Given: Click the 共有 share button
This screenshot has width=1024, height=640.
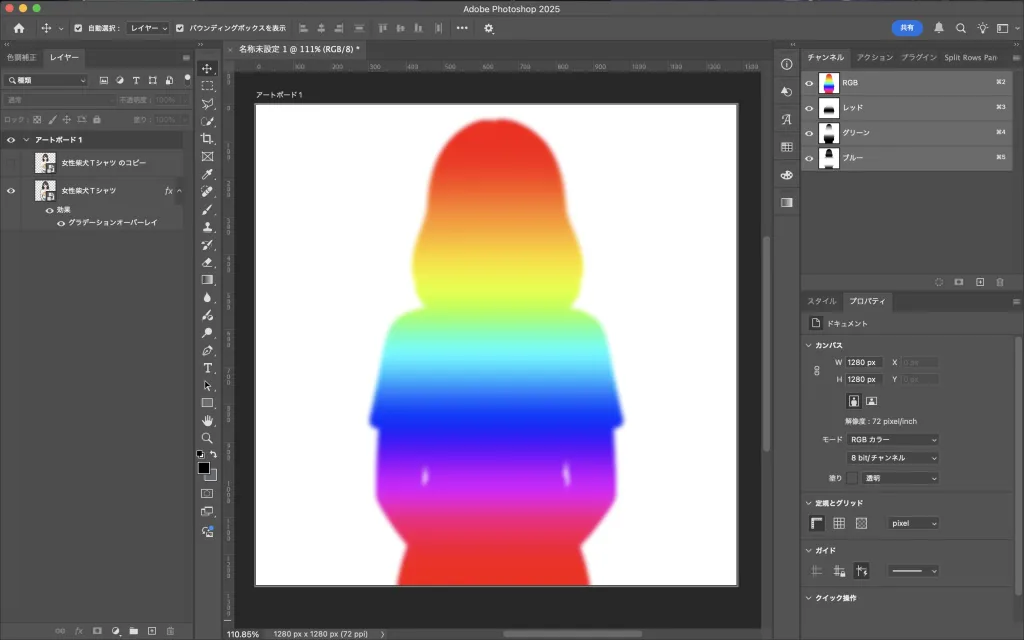Looking at the screenshot, I should coord(906,28).
